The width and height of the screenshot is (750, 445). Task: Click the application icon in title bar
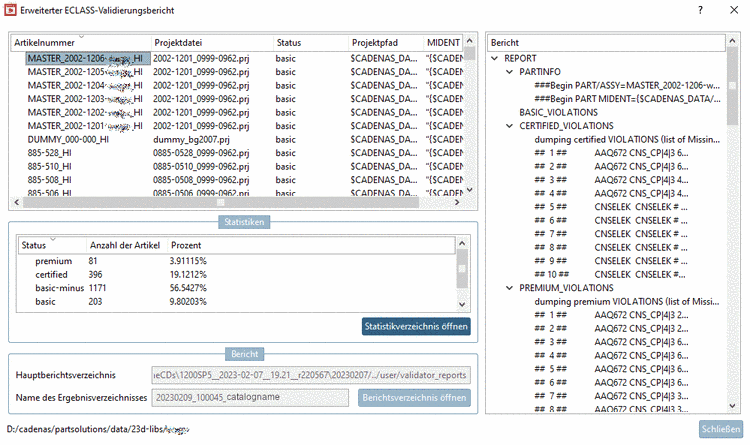[11, 9]
